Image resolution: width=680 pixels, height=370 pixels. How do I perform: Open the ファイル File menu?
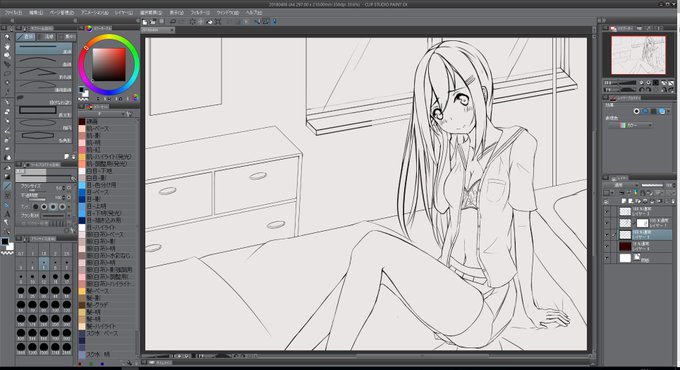[13, 13]
